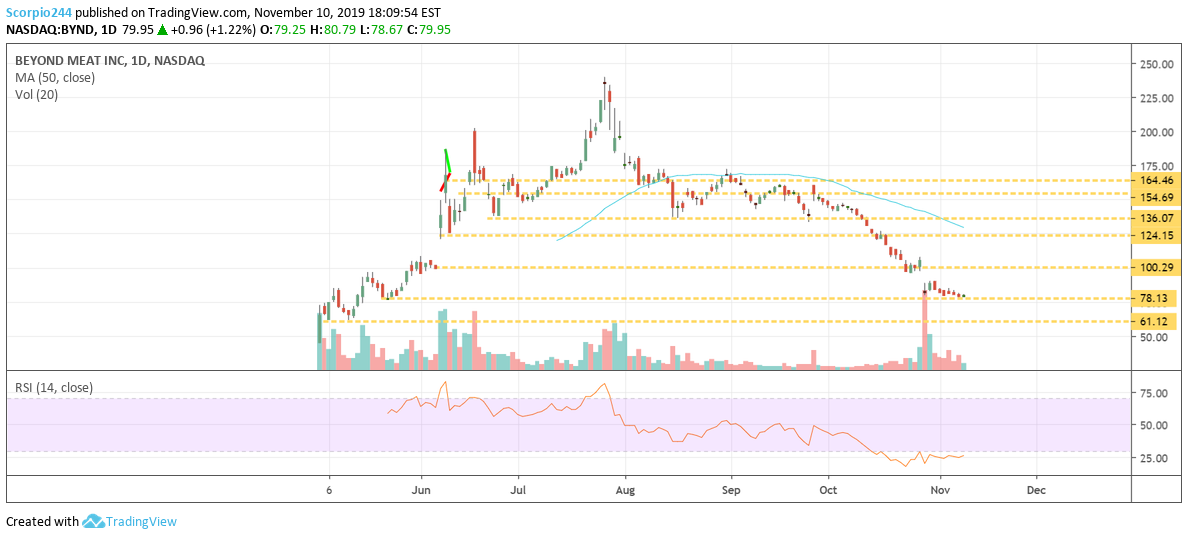This screenshot has height=539, width=1188.
Task: Open the TradingView link in the footer
Action: tap(141, 522)
